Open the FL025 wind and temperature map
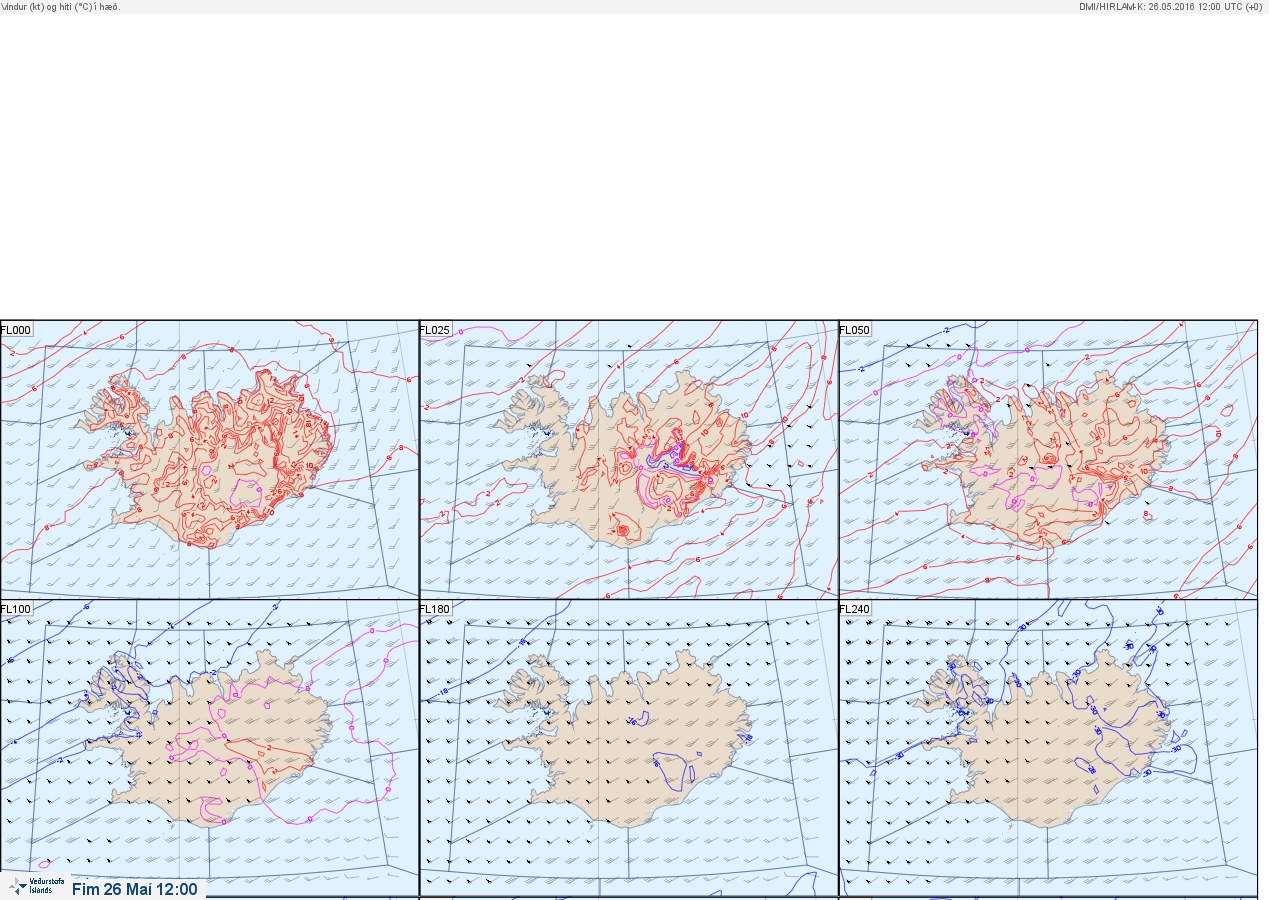This screenshot has height=900, width=1269. [628, 460]
